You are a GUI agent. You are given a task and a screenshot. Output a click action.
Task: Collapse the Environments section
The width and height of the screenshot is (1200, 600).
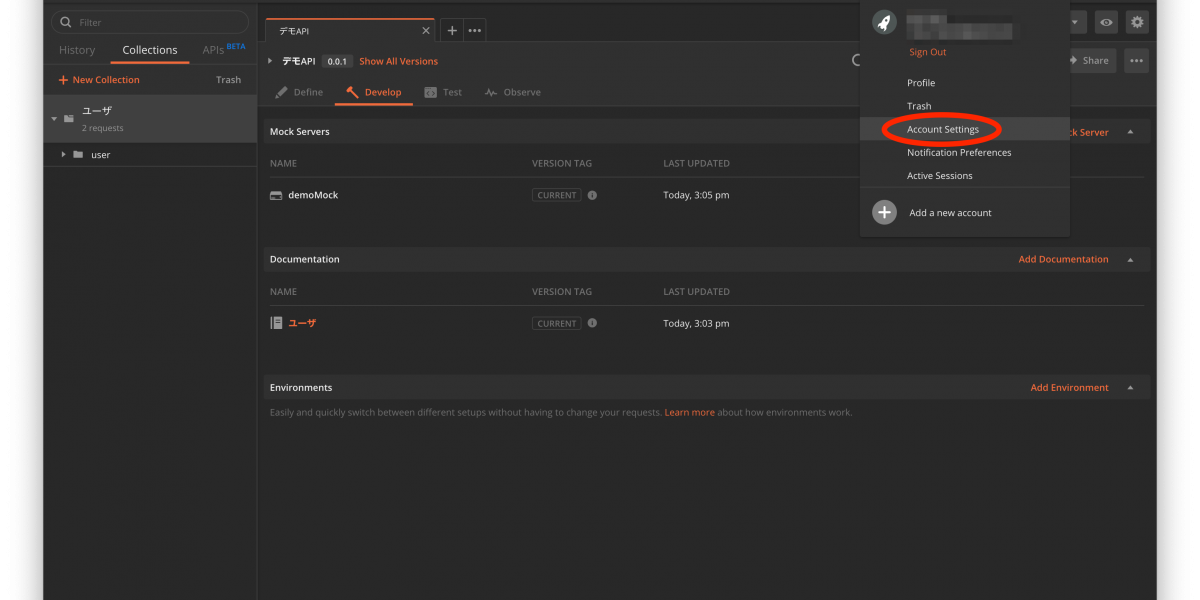click(1130, 388)
